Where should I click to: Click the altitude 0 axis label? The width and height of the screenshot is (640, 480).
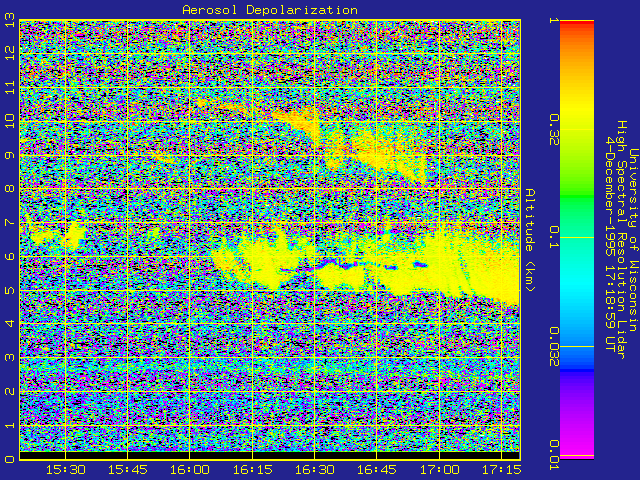[10, 459]
